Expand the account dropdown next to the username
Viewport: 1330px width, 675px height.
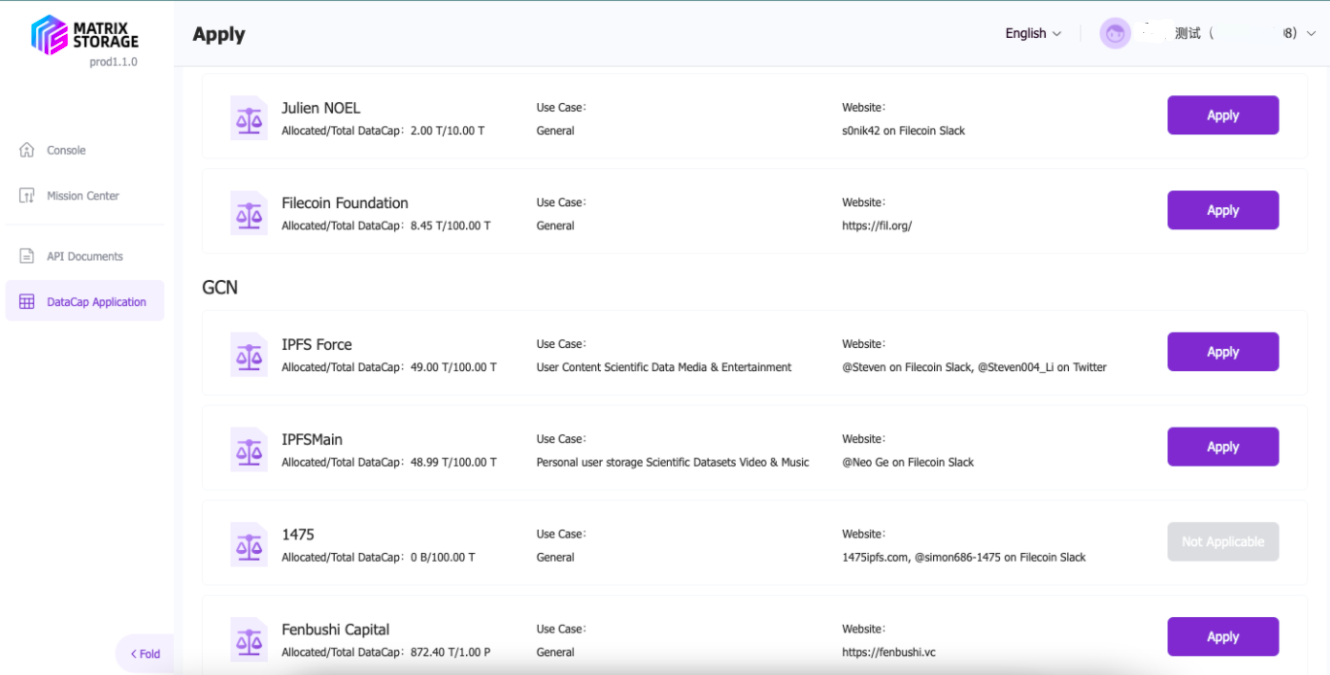click(1311, 32)
